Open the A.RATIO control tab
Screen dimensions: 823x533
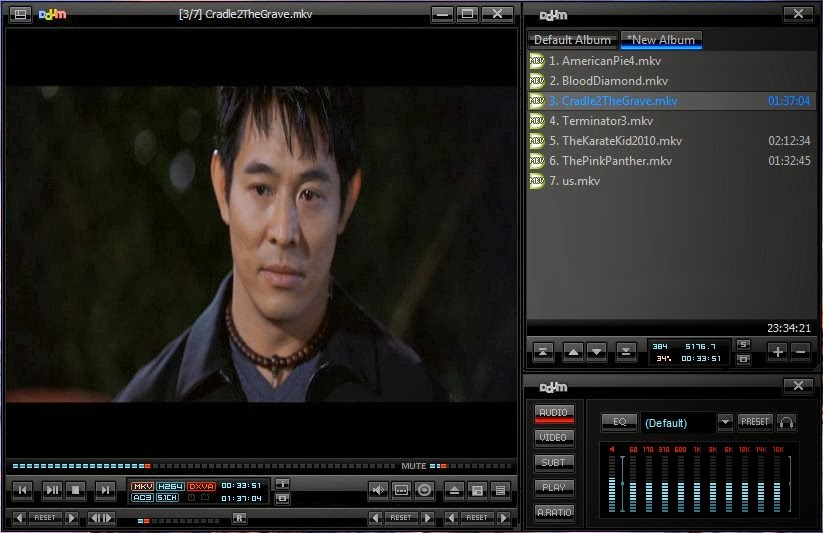554,512
